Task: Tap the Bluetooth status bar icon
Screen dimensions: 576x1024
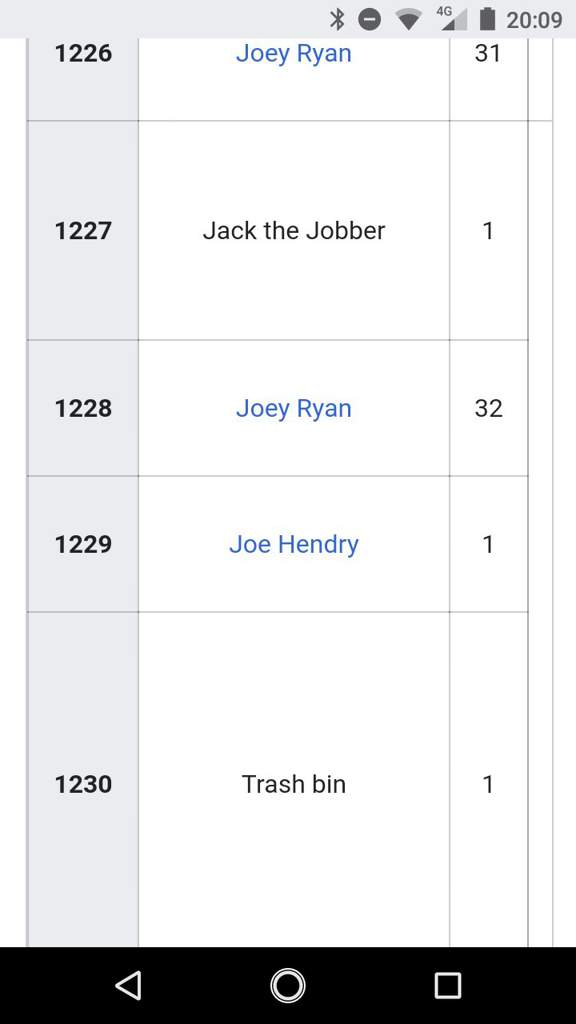Action: pos(336,20)
